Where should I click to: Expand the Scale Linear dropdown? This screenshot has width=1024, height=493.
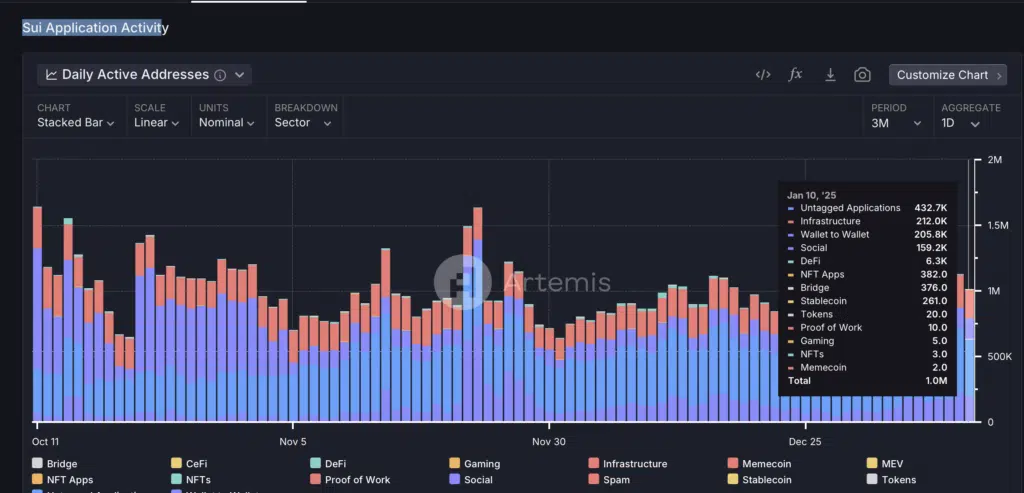point(156,123)
